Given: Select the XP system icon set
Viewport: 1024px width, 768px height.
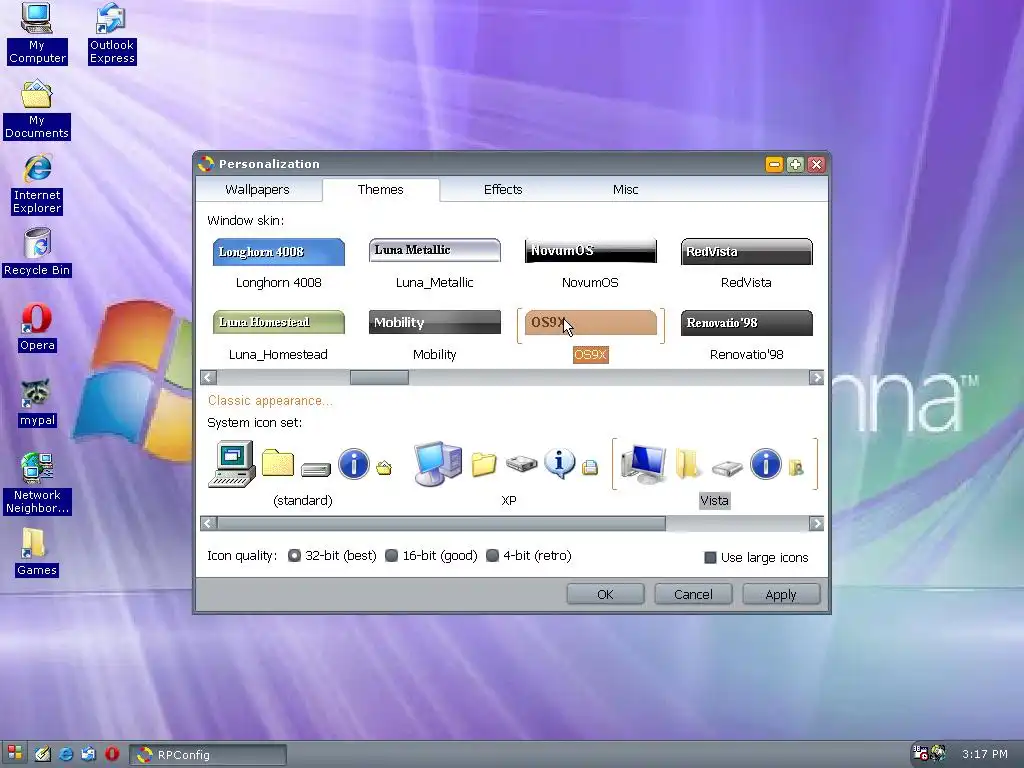Looking at the screenshot, I should 508,473.
